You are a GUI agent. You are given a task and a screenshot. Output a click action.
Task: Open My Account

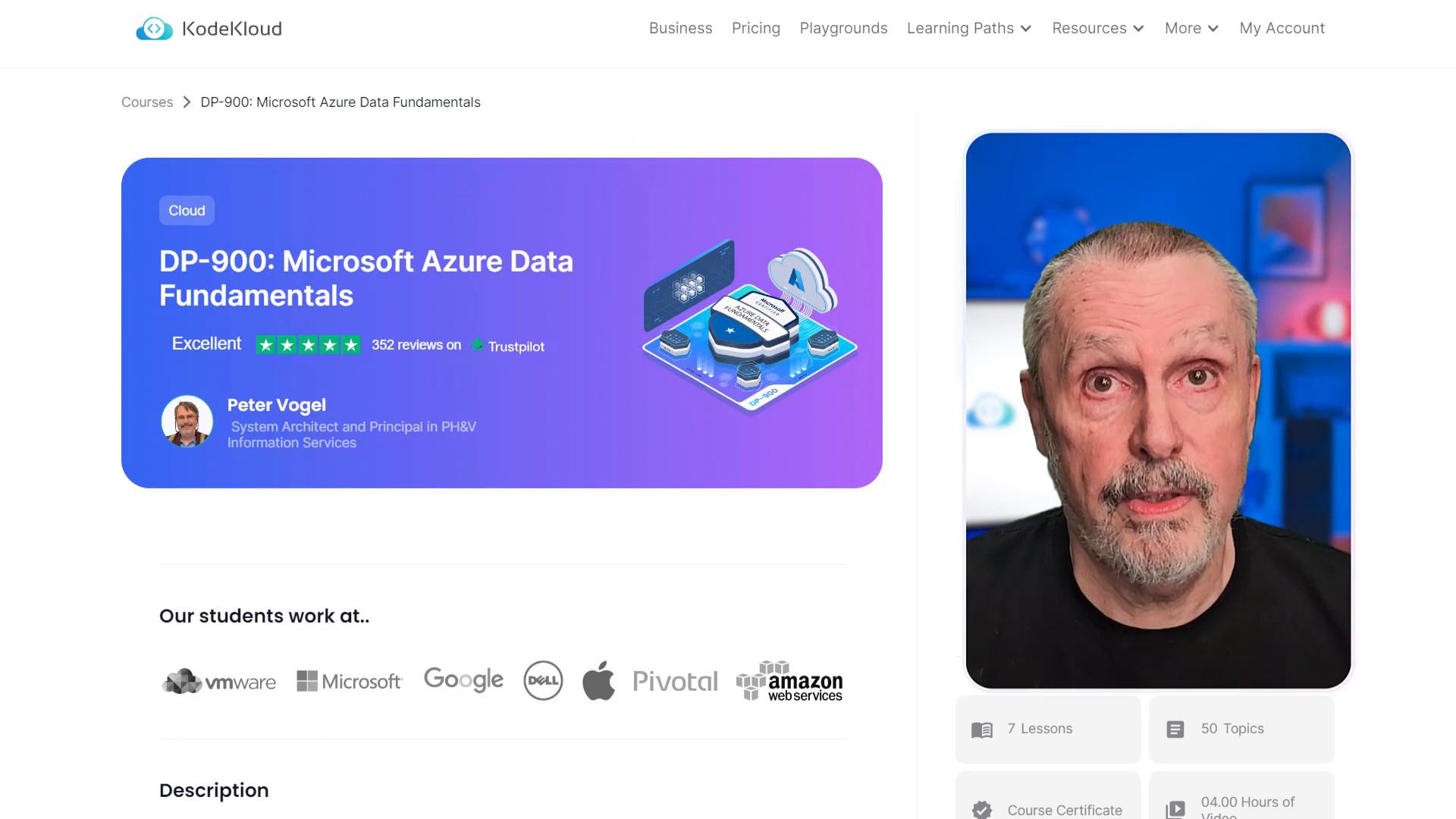(1282, 28)
